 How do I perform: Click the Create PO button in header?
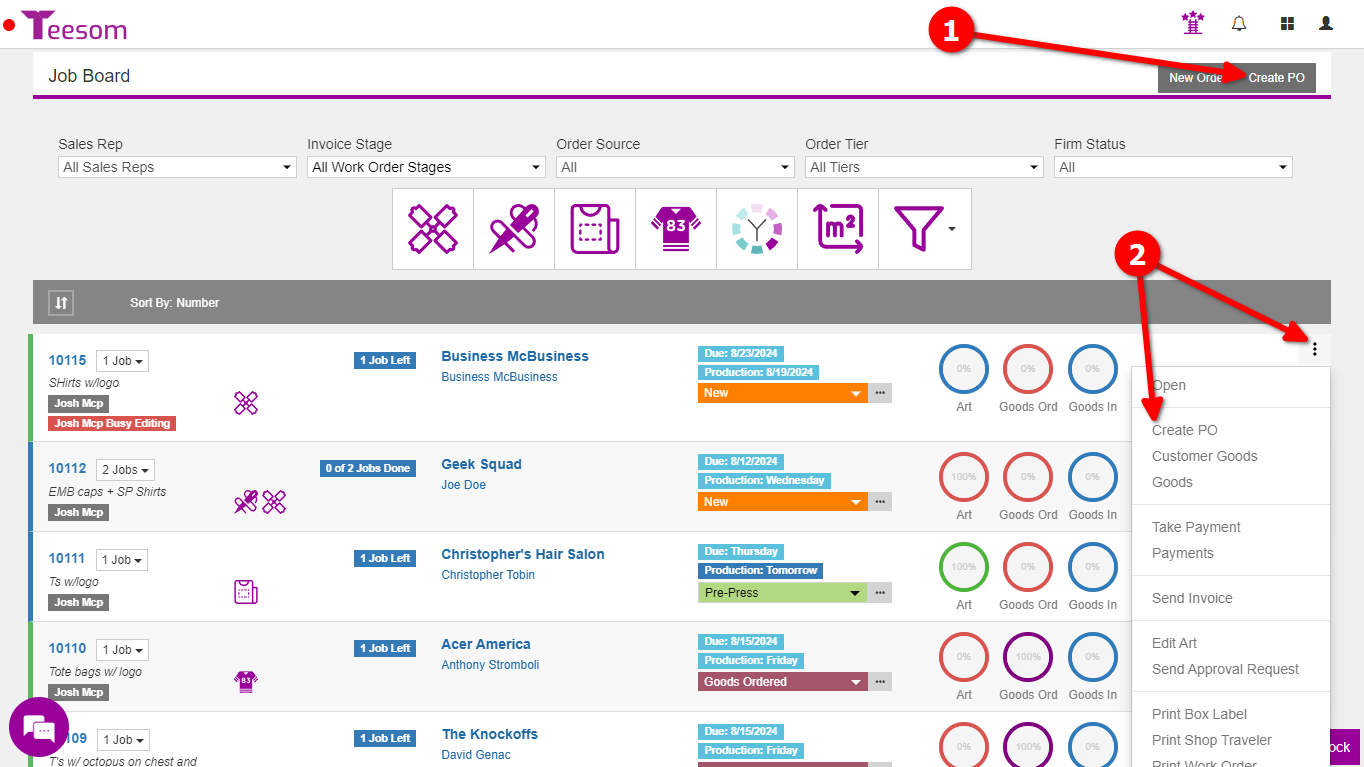tap(1276, 78)
